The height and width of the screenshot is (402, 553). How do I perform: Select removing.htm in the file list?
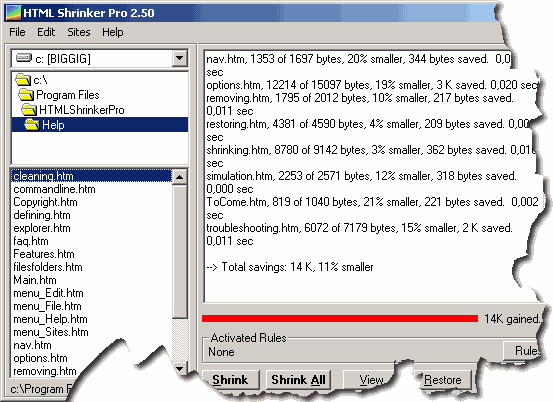pos(44,371)
